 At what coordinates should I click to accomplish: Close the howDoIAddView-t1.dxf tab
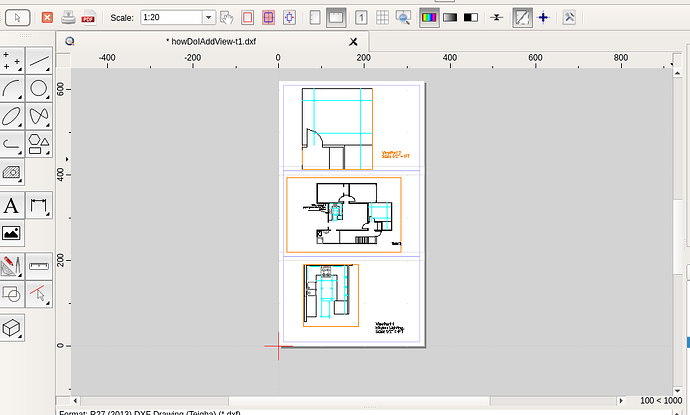tap(353, 42)
